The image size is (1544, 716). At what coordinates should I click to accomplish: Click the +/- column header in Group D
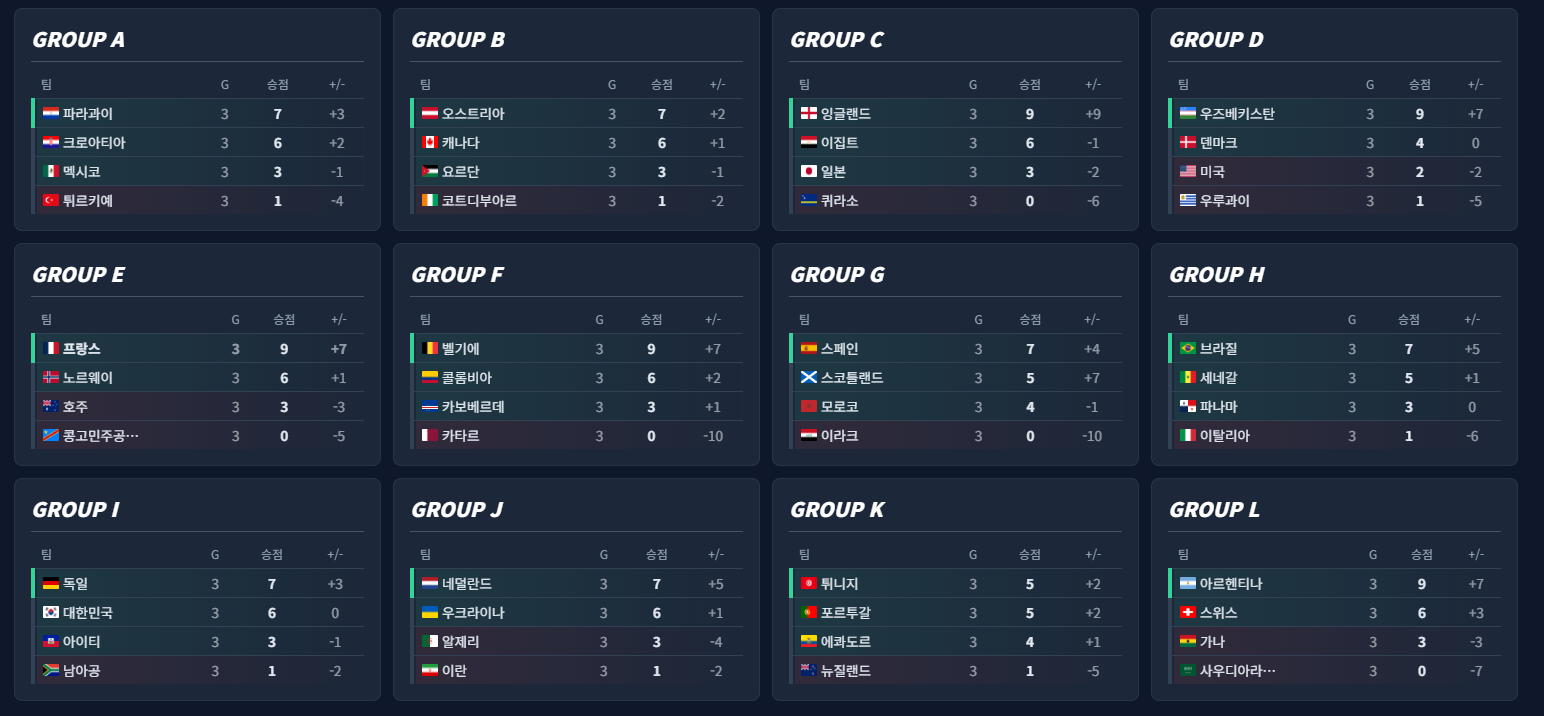[1475, 85]
